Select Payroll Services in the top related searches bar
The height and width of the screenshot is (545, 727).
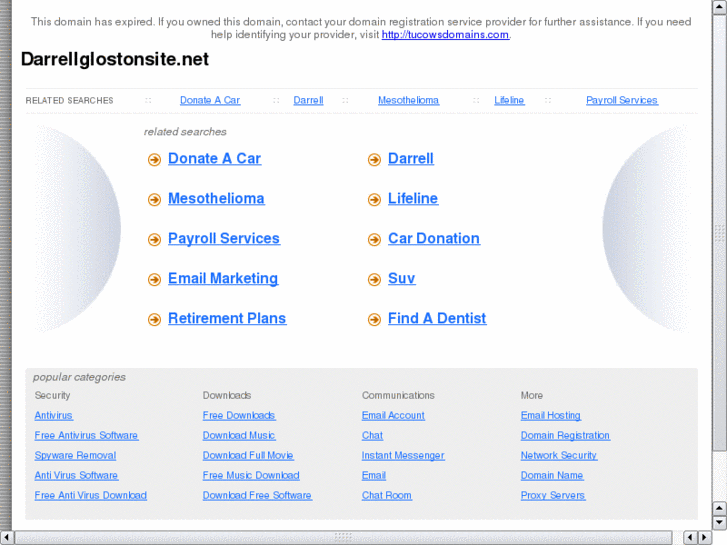pyautogui.click(x=621, y=100)
